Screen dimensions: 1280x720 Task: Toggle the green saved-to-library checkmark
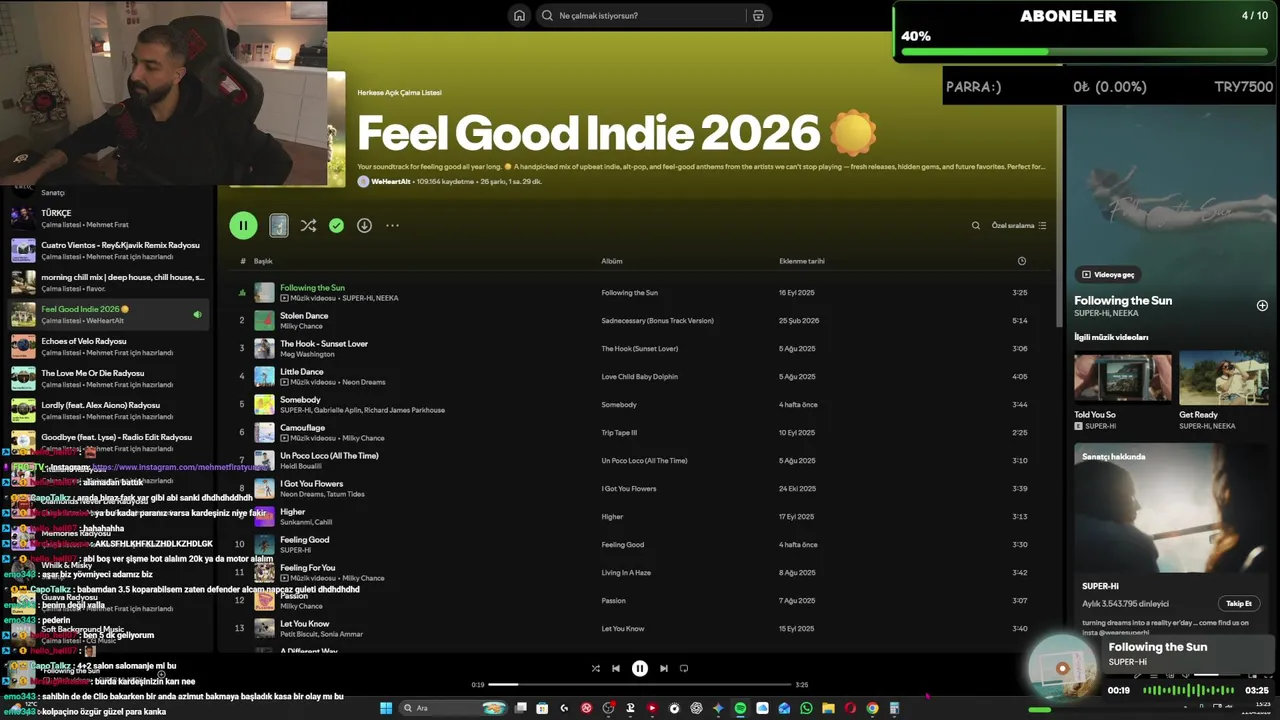point(336,226)
